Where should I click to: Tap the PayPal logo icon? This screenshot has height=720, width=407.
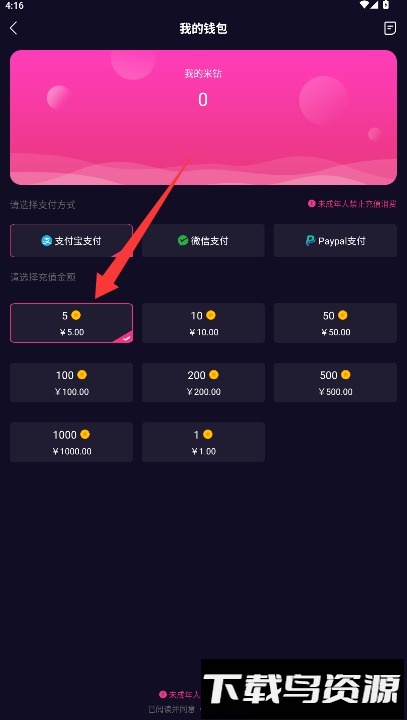311,241
